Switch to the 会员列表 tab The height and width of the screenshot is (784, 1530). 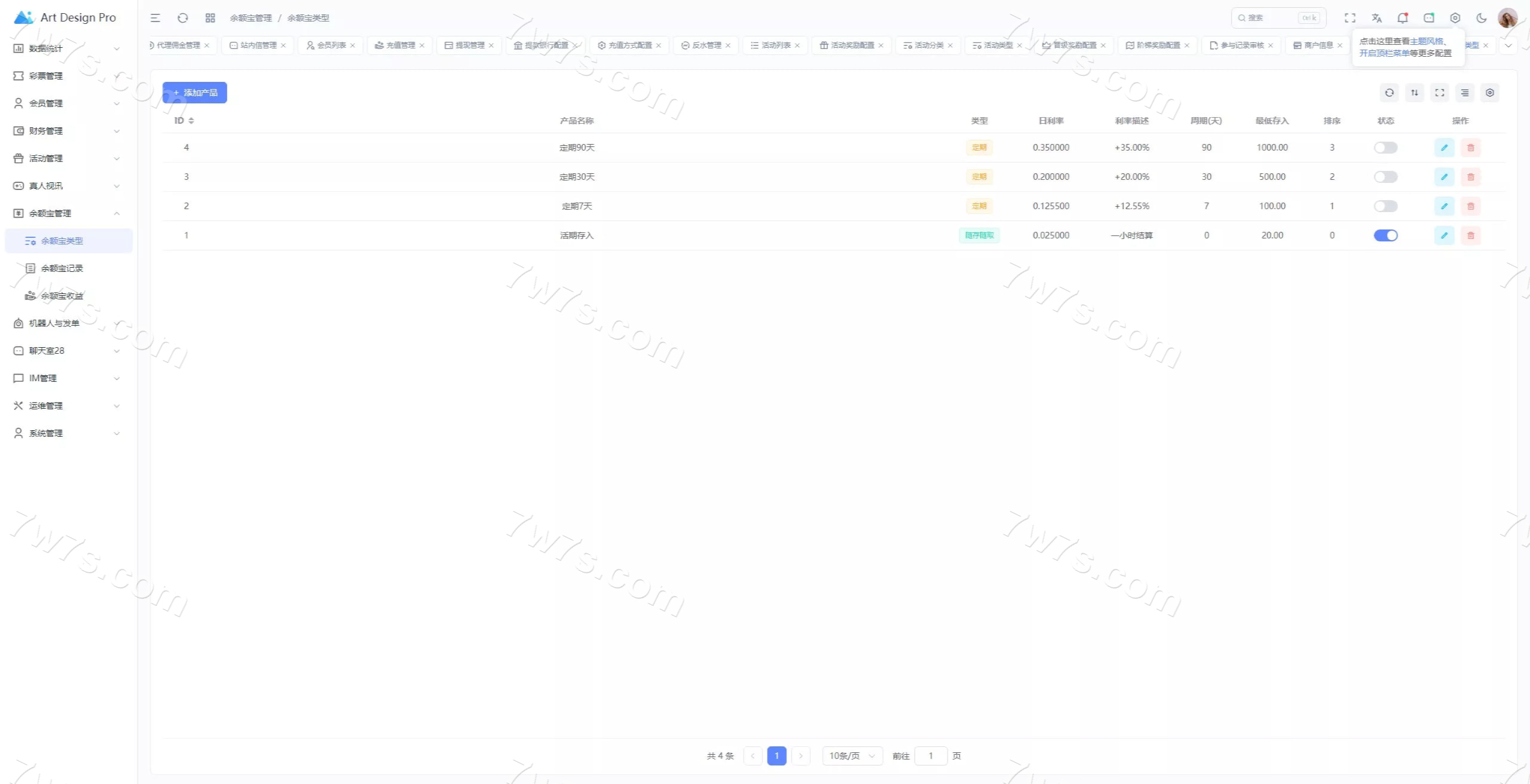coord(331,45)
